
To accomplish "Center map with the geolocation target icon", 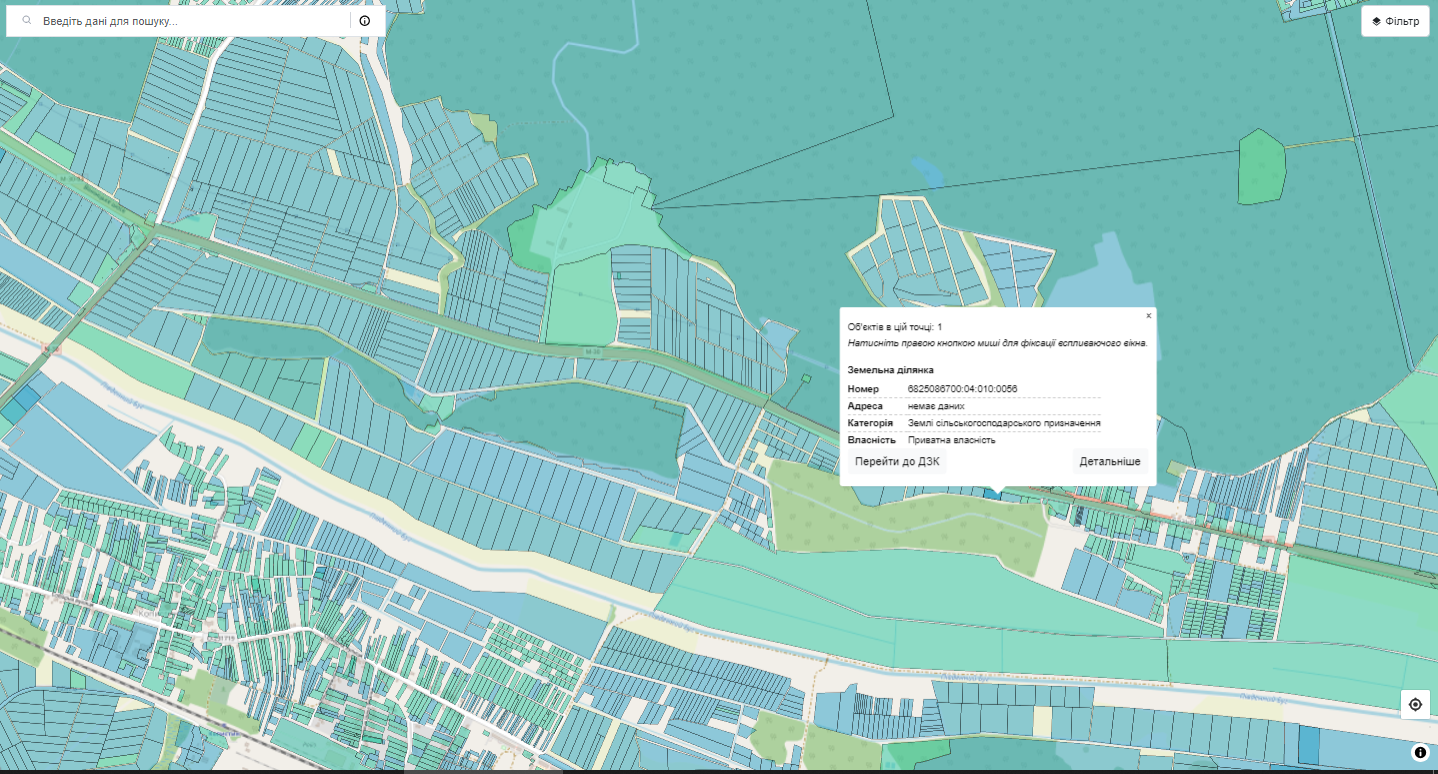I will tap(1415, 704).
